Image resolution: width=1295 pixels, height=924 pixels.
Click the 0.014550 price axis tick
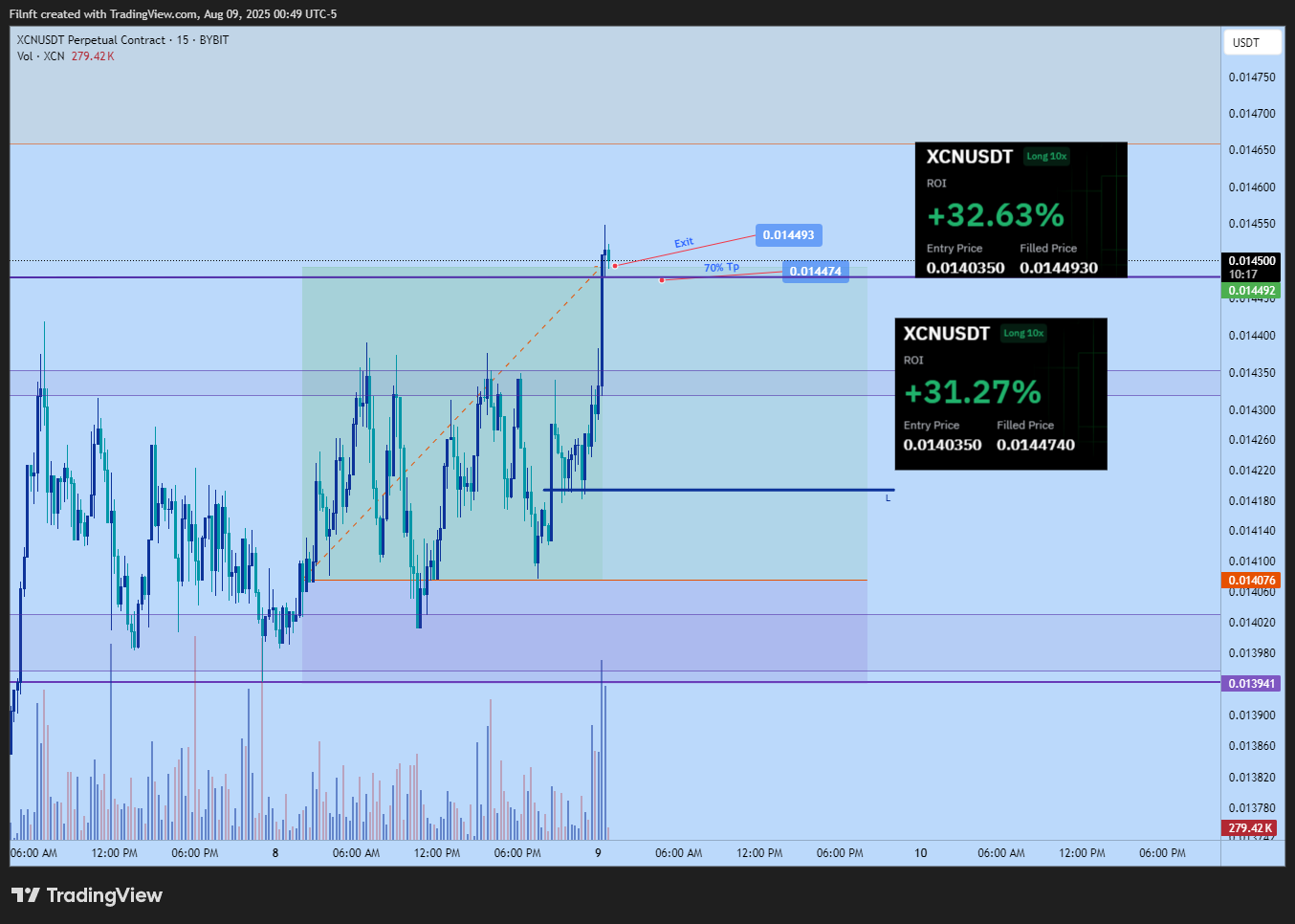click(1252, 224)
